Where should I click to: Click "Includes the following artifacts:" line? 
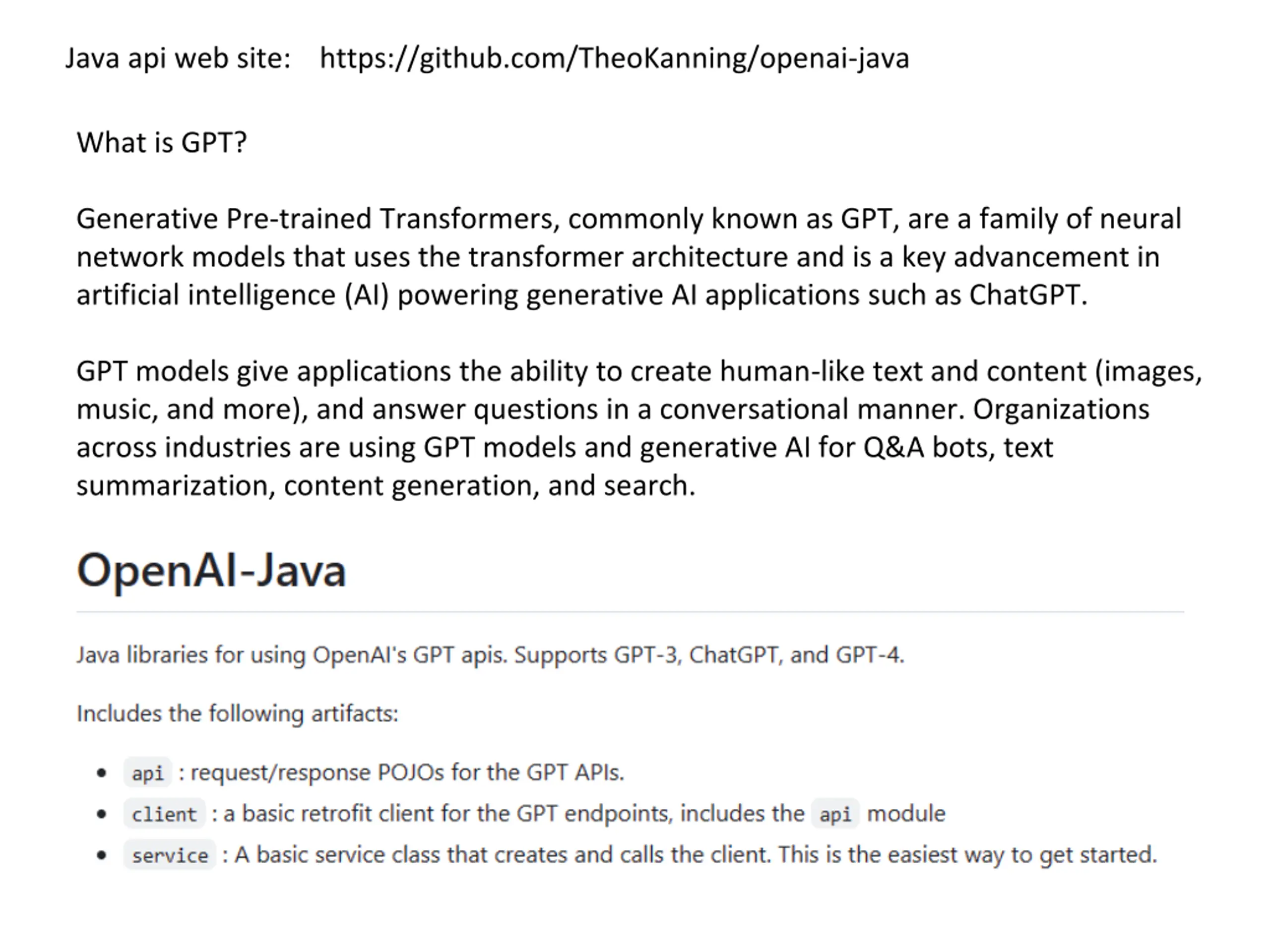[237, 714]
